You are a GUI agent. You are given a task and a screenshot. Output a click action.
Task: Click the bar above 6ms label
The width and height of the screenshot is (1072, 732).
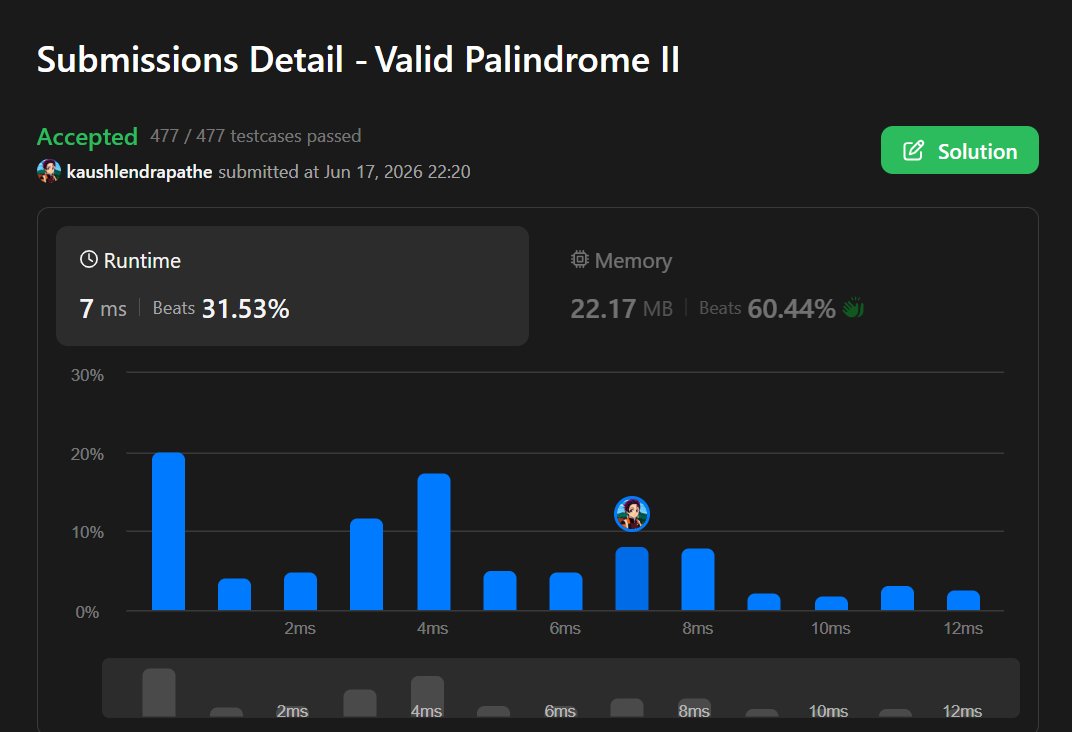566,591
